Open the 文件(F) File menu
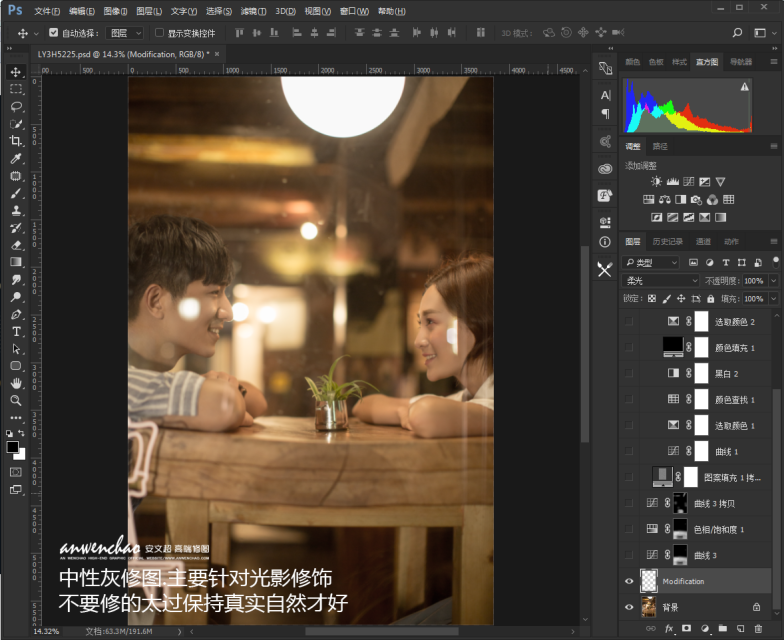This screenshot has width=784, height=640. (47, 11)
